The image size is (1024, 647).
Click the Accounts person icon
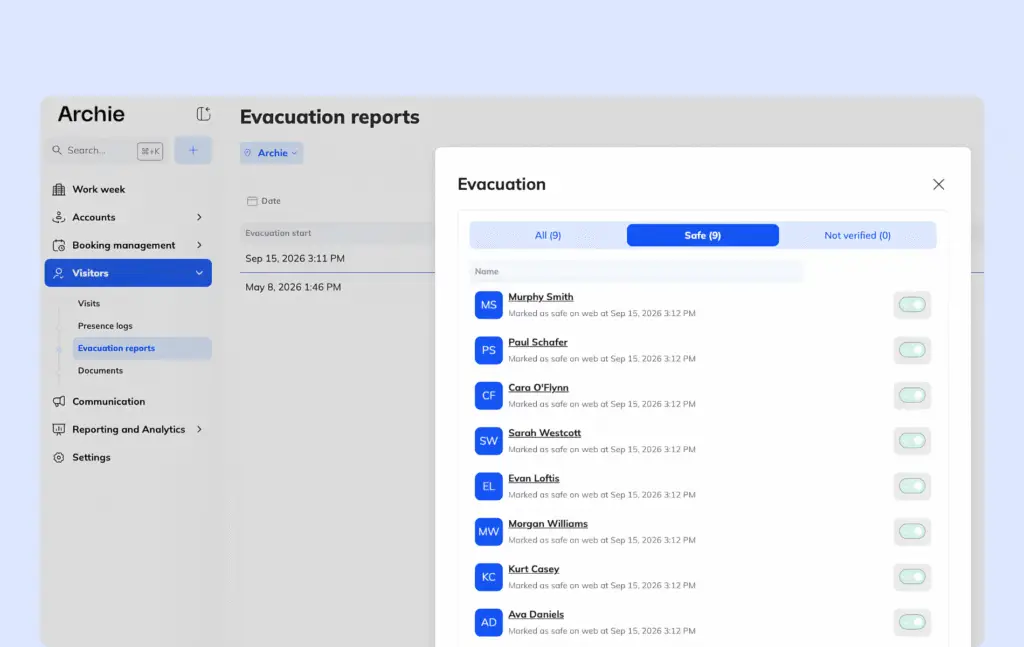(x=59, y=217)
